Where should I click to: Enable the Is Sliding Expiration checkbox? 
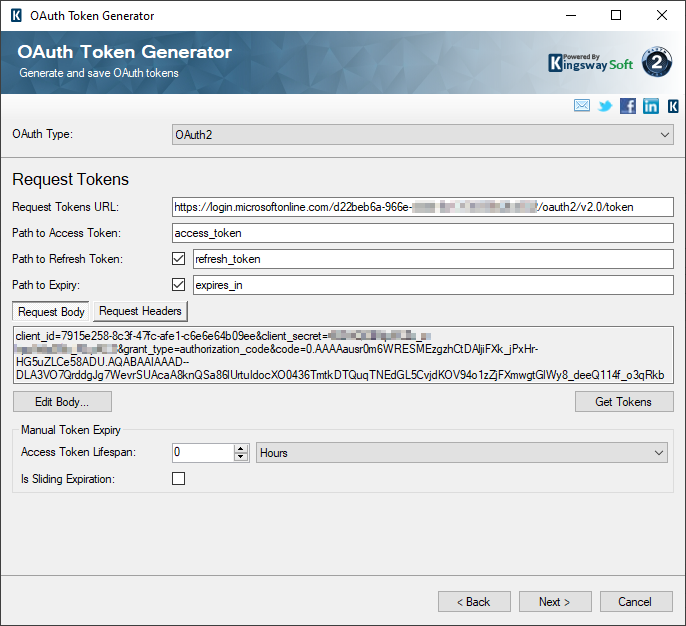(179, 479)
